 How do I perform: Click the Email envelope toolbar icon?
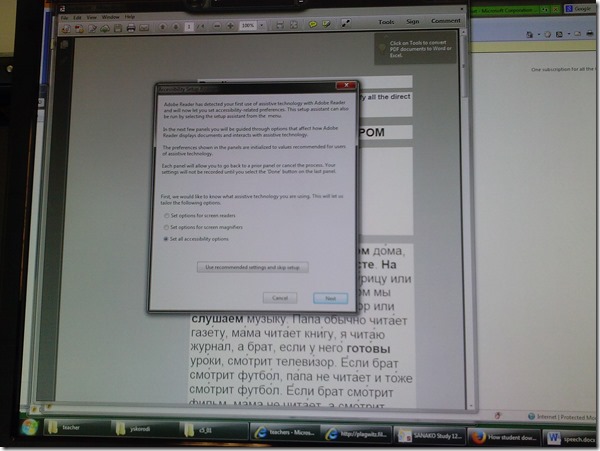click(x=145, y=29)
